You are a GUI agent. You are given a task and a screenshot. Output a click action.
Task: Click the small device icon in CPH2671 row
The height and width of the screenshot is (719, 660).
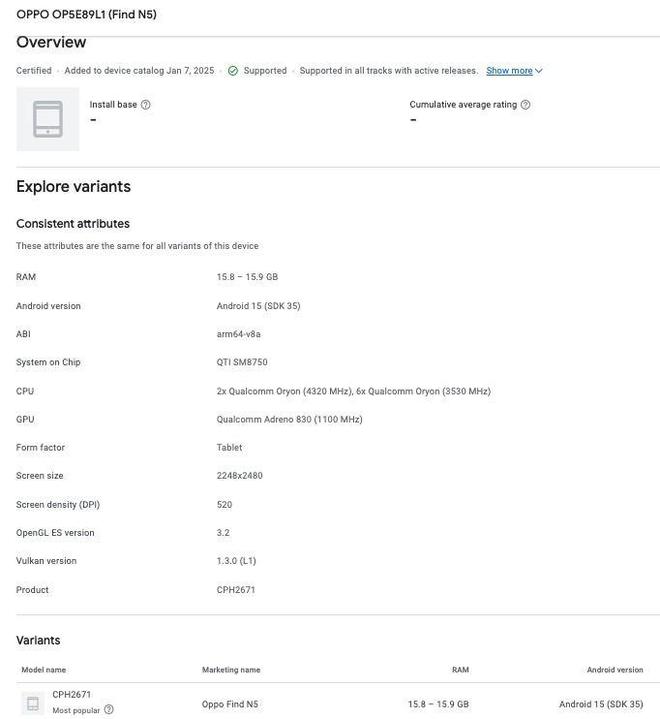[33, 703]
